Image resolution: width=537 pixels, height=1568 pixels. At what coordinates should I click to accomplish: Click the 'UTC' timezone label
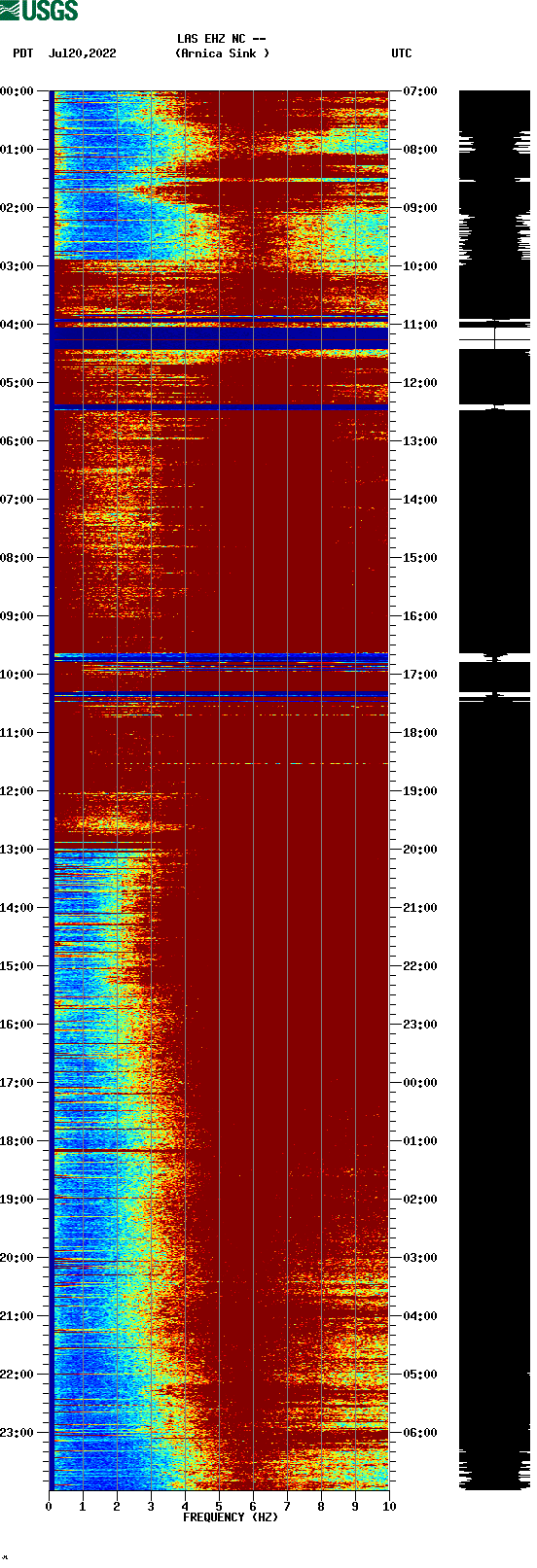click(x=402, y=53)
